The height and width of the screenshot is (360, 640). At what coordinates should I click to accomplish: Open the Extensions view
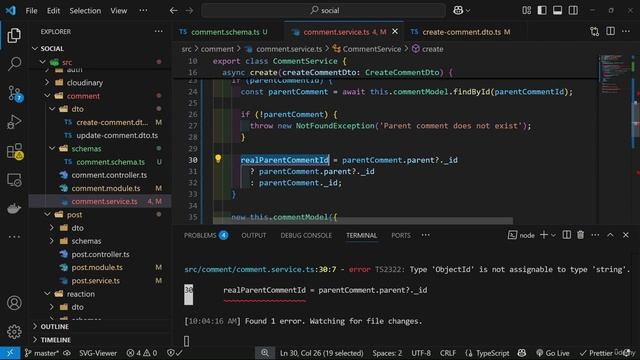pos(14,151)
